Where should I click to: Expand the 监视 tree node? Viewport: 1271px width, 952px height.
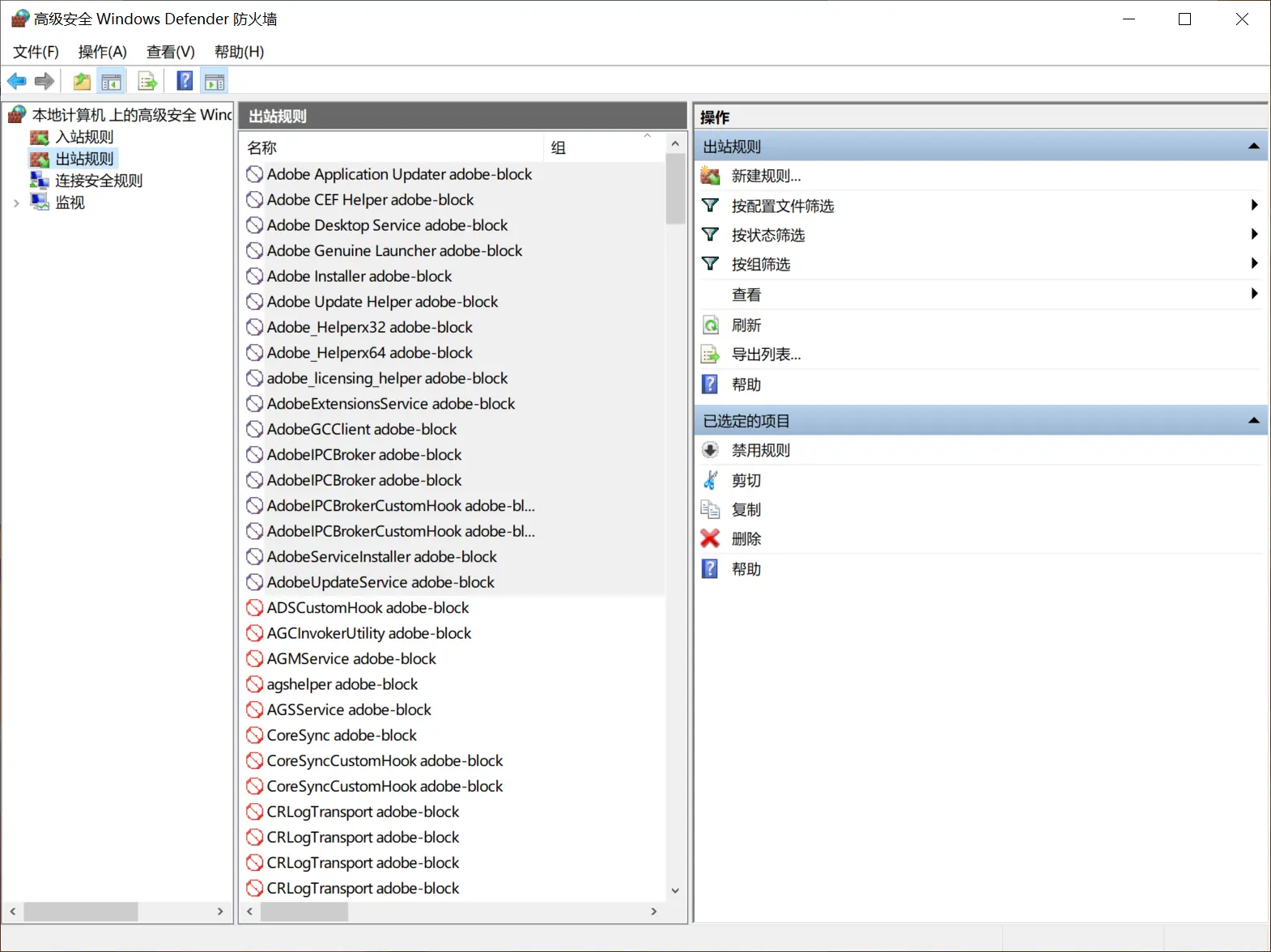tap(15, 203)
